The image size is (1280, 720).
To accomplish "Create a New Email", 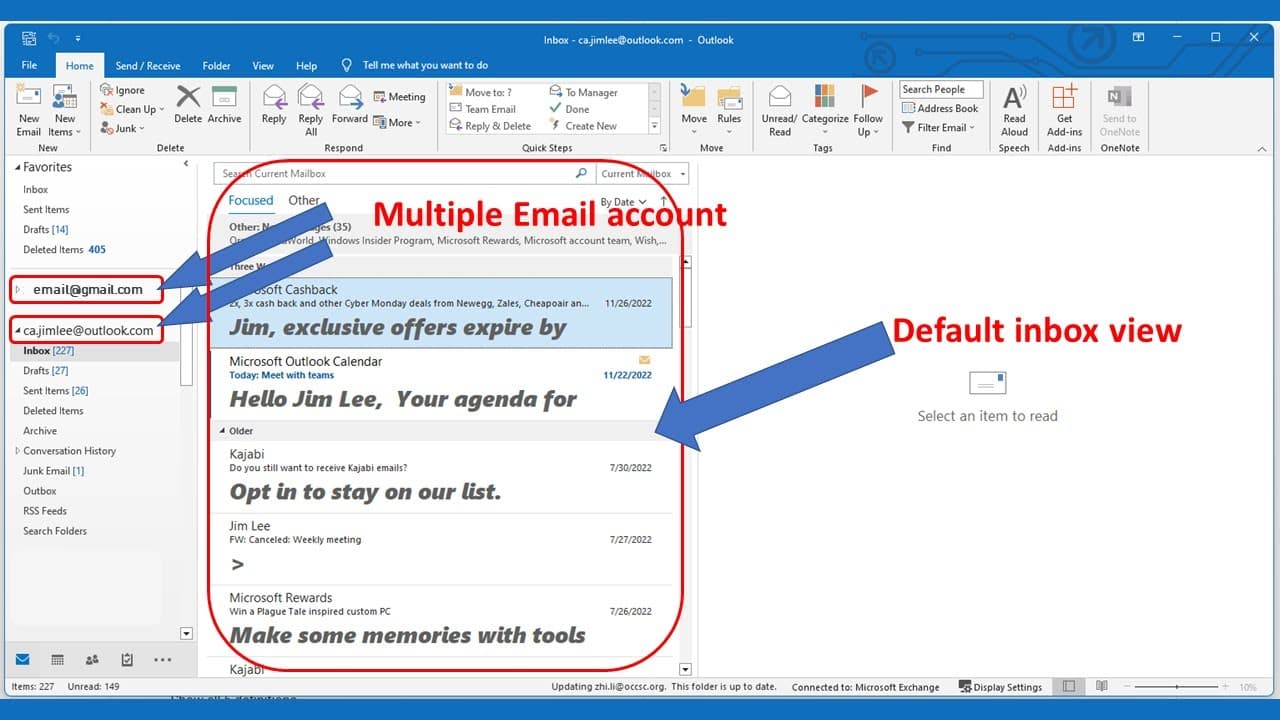I will [x=29, y=110].
